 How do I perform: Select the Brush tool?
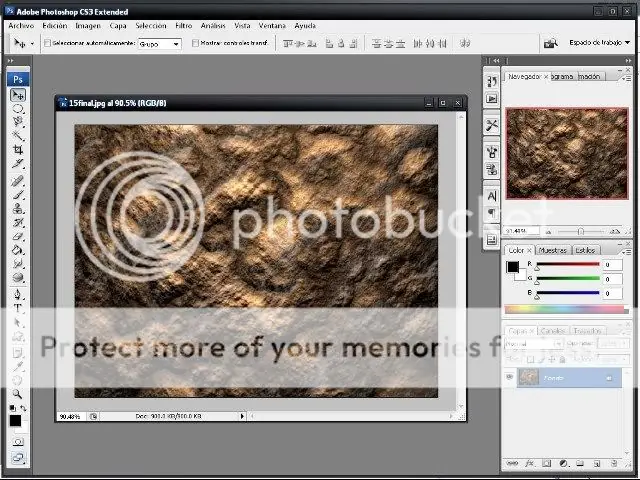tap(18, 195)
